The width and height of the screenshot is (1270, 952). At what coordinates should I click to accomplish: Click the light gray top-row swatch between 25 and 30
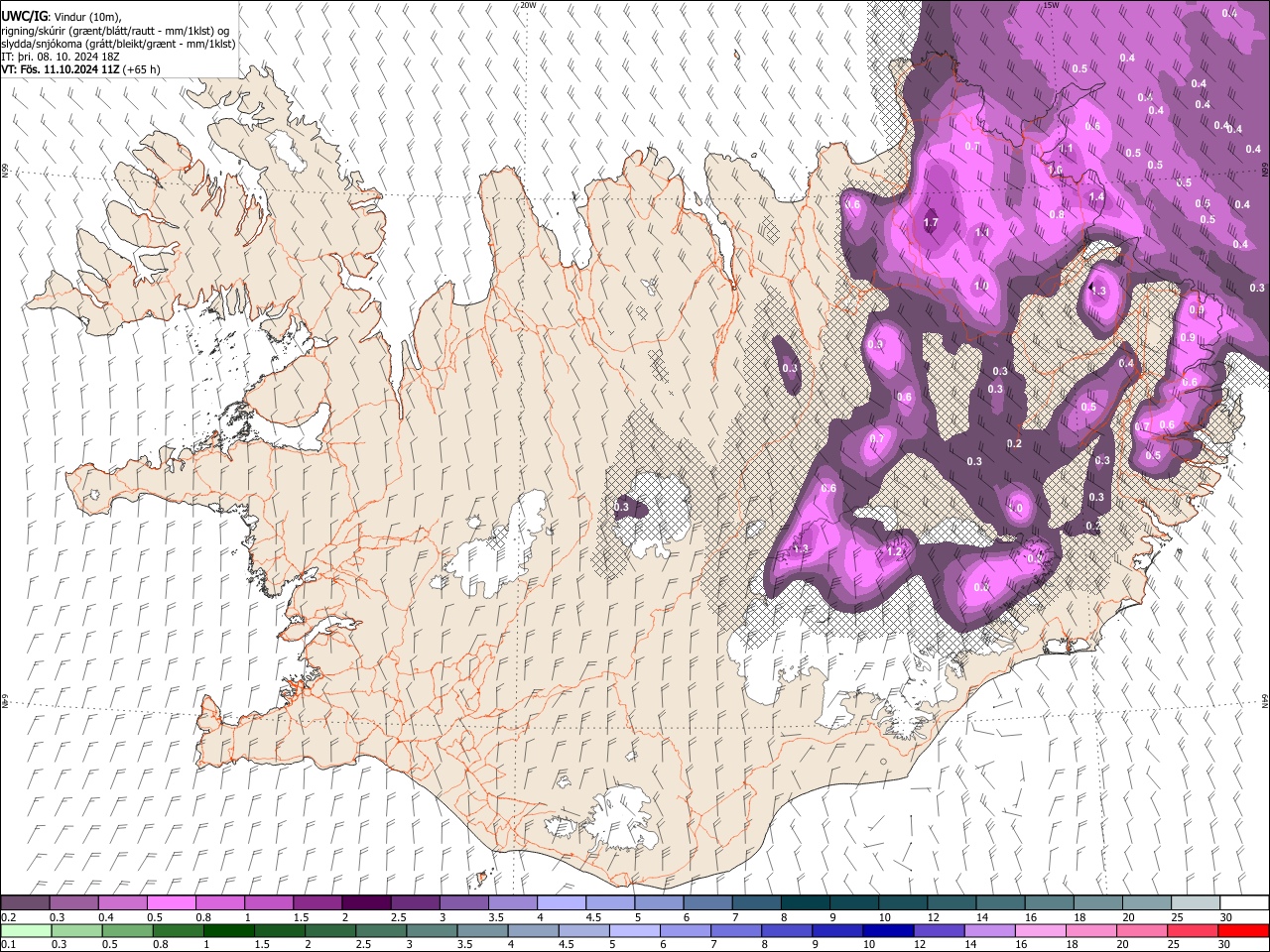tap(1197, 903)
